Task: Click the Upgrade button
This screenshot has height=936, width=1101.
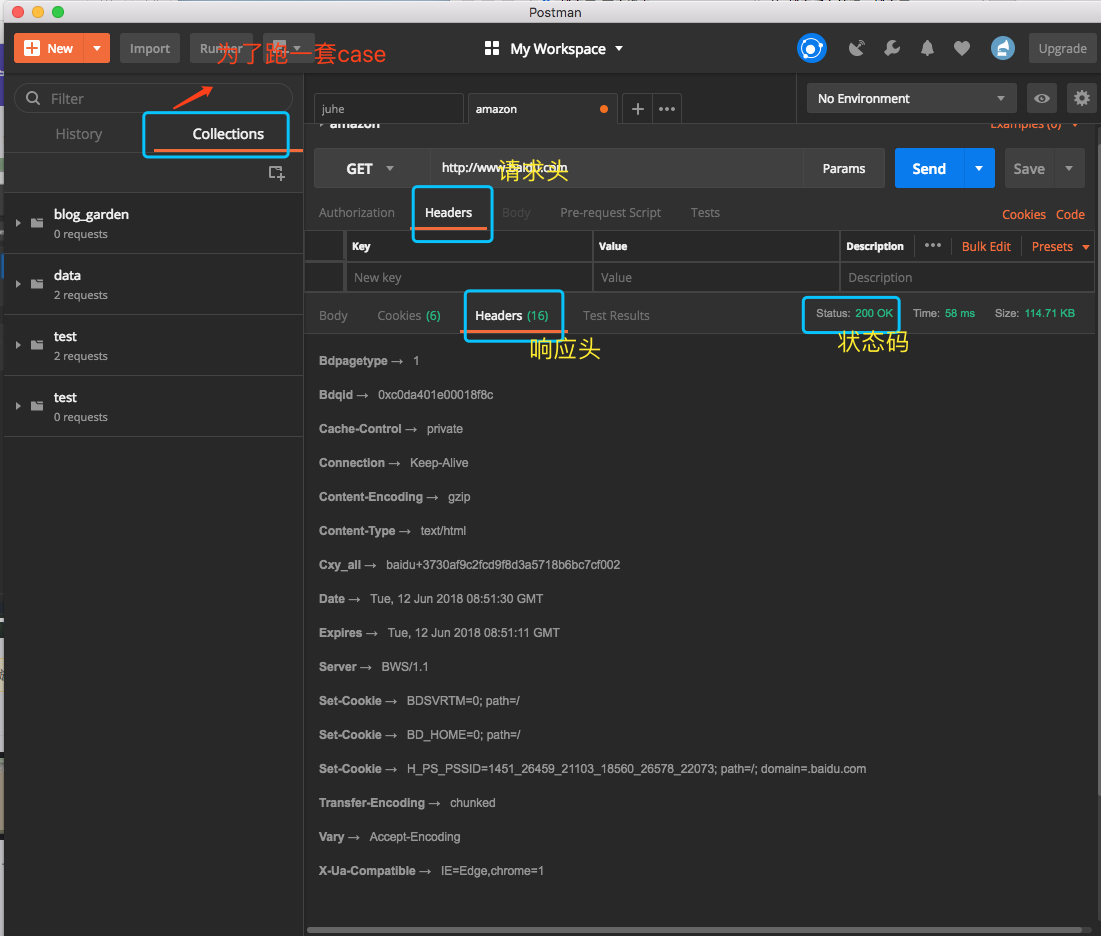Action: pyautogui.click(x=1062, y=48)
